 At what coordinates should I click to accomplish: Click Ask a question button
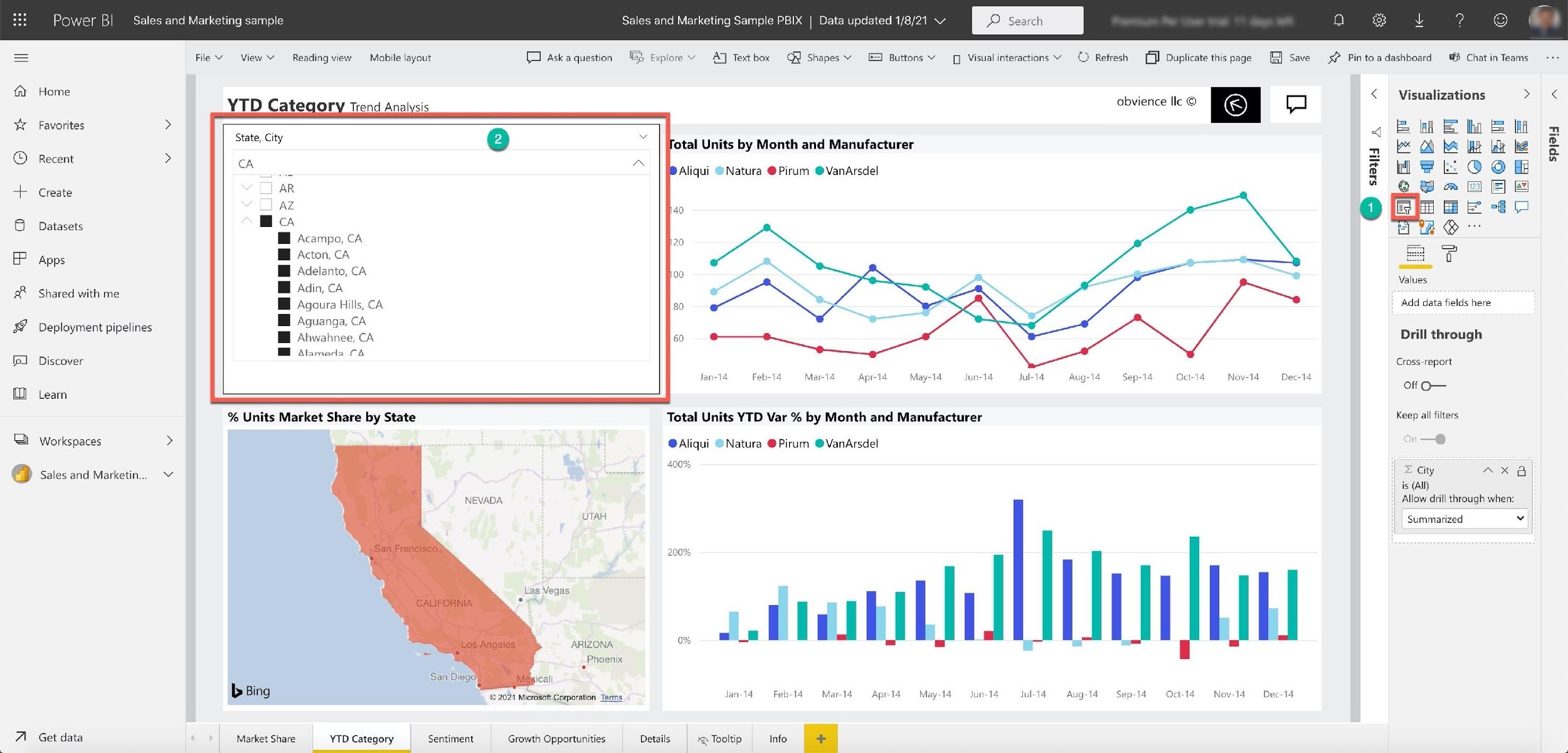pyautogui.click(x=569, y=58)
